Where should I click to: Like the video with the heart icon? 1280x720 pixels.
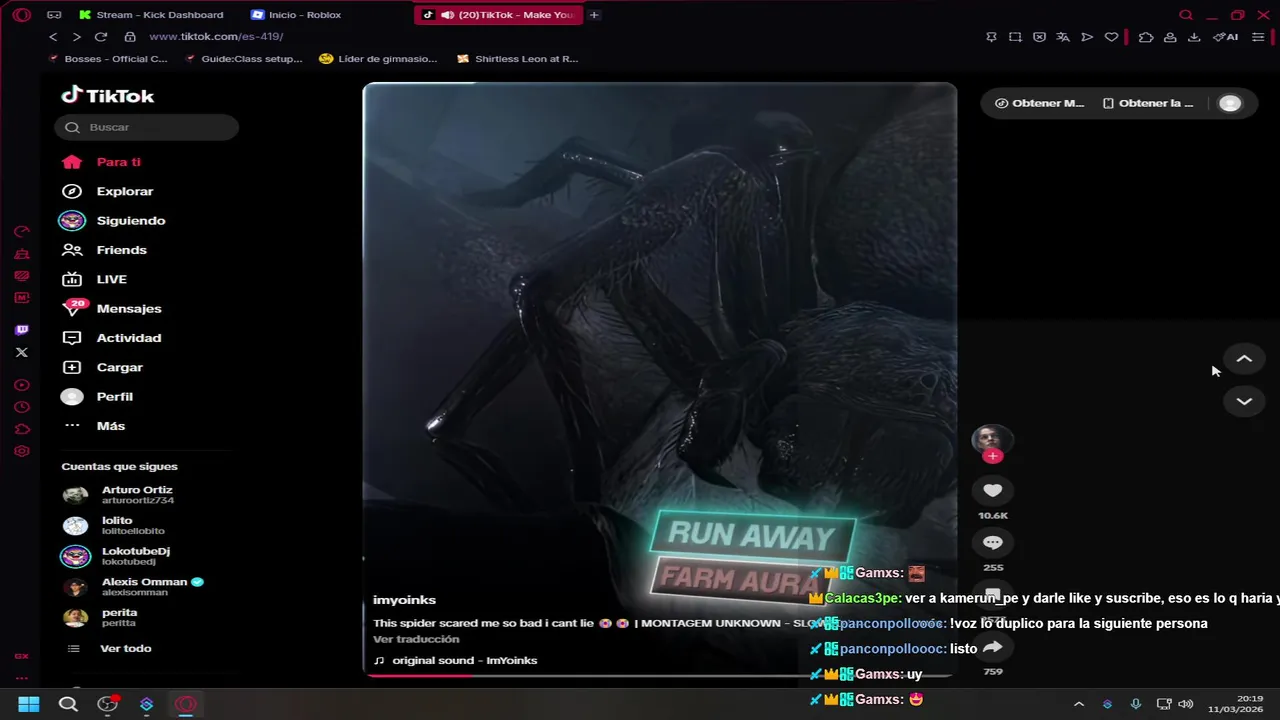click(992, 490)
